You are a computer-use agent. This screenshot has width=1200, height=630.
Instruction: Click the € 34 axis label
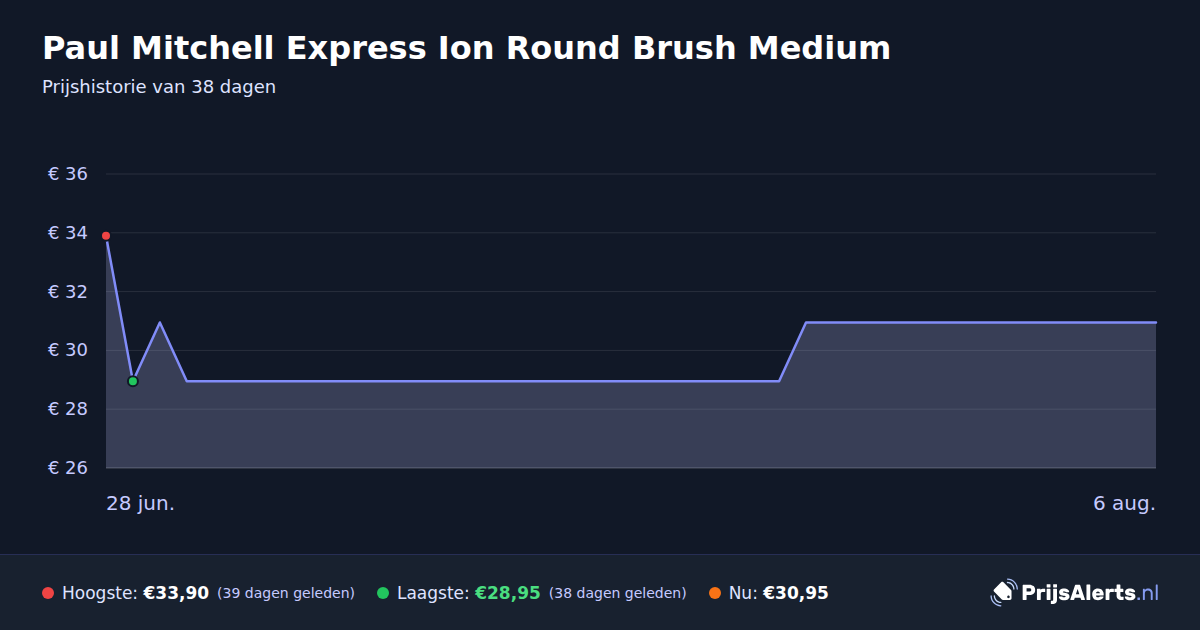[68, 233]
